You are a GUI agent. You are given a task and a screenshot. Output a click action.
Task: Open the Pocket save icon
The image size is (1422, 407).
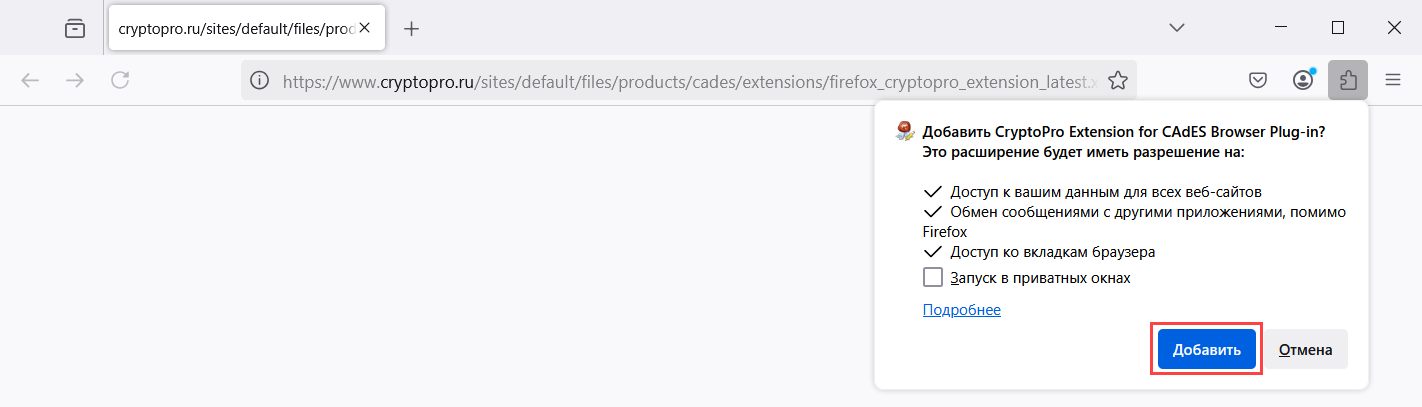point(1259,80)
